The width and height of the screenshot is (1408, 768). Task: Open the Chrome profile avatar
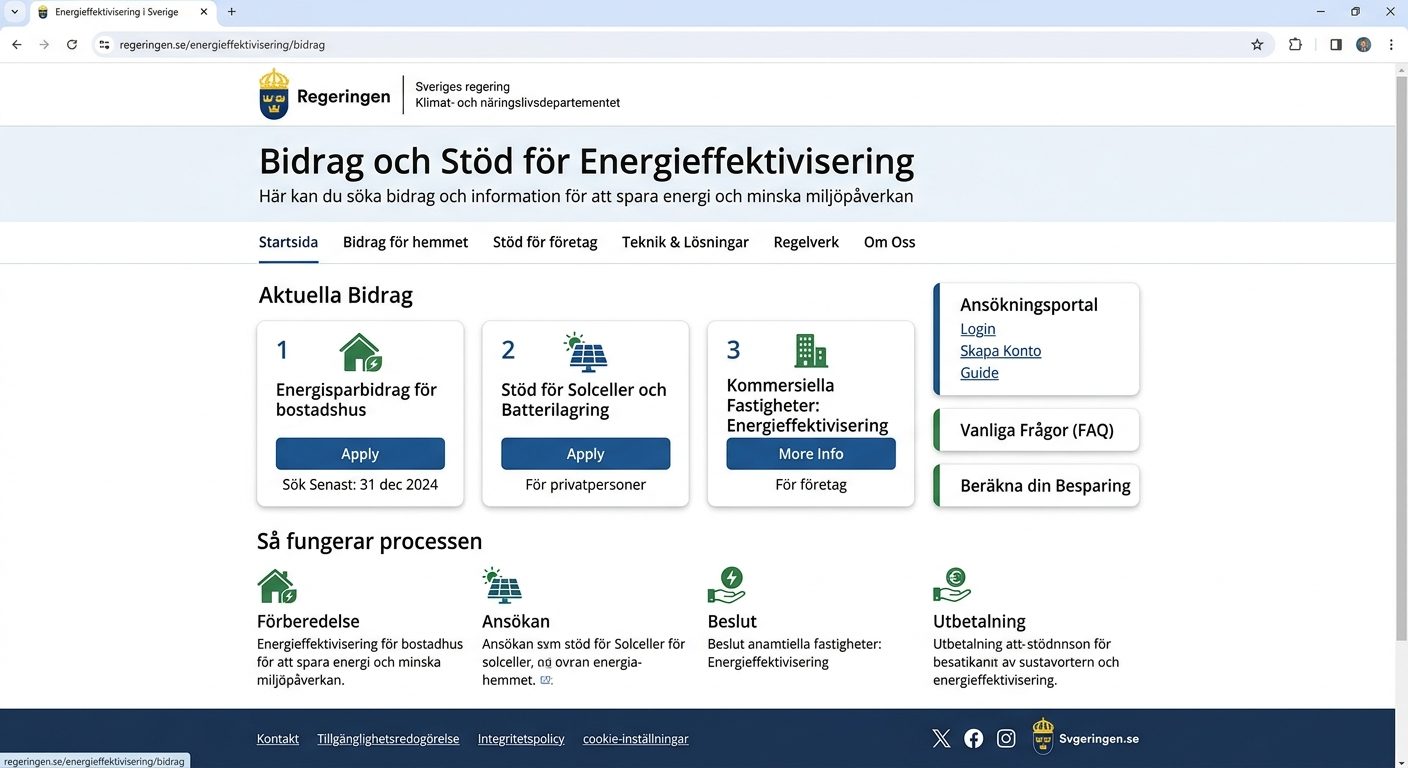pyautogui.click(x=1364, y=45)
